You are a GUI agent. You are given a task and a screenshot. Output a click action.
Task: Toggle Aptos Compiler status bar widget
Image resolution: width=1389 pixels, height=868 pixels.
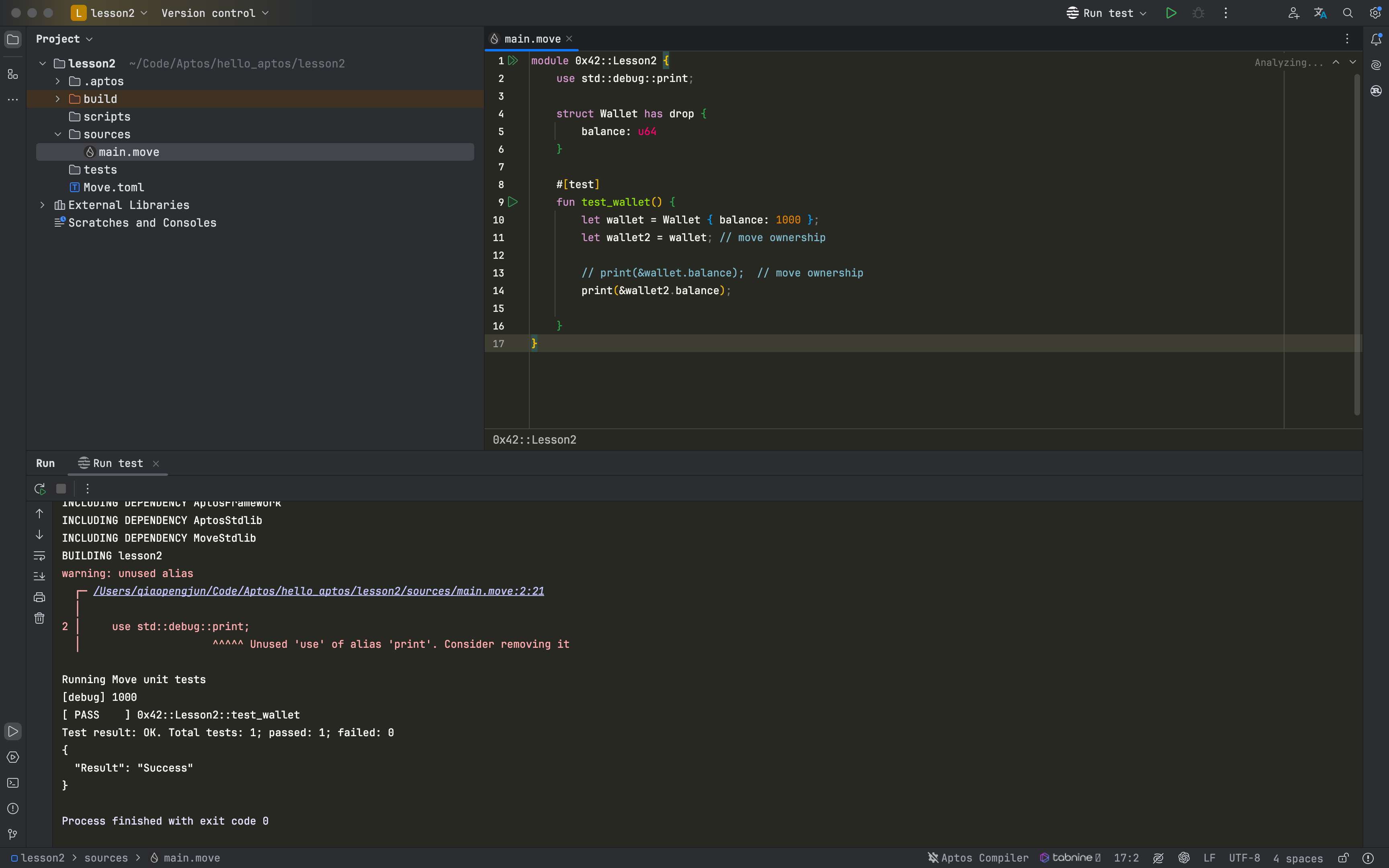click(978, 858)
